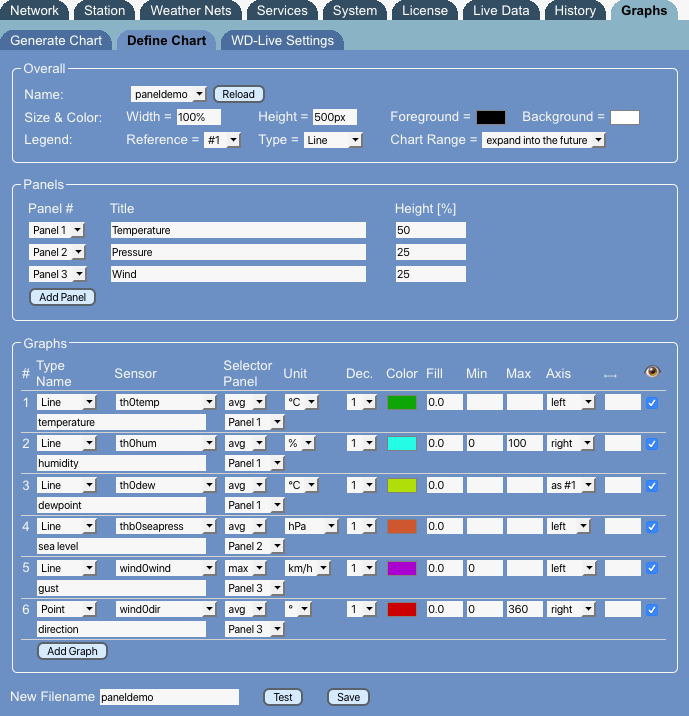
Task: Click the Temperature panel title field
Action: pyautogui.click(x=238, y=230)
